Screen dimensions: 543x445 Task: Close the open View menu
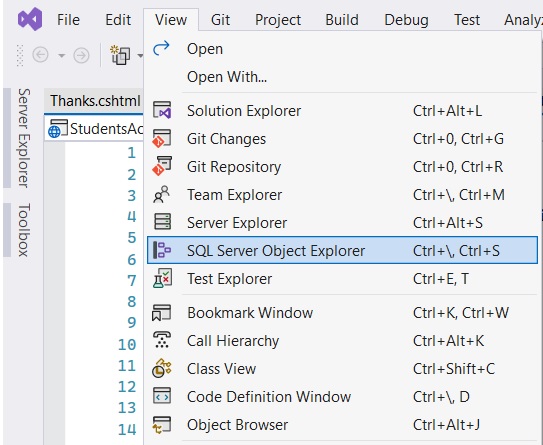(171, 20)
